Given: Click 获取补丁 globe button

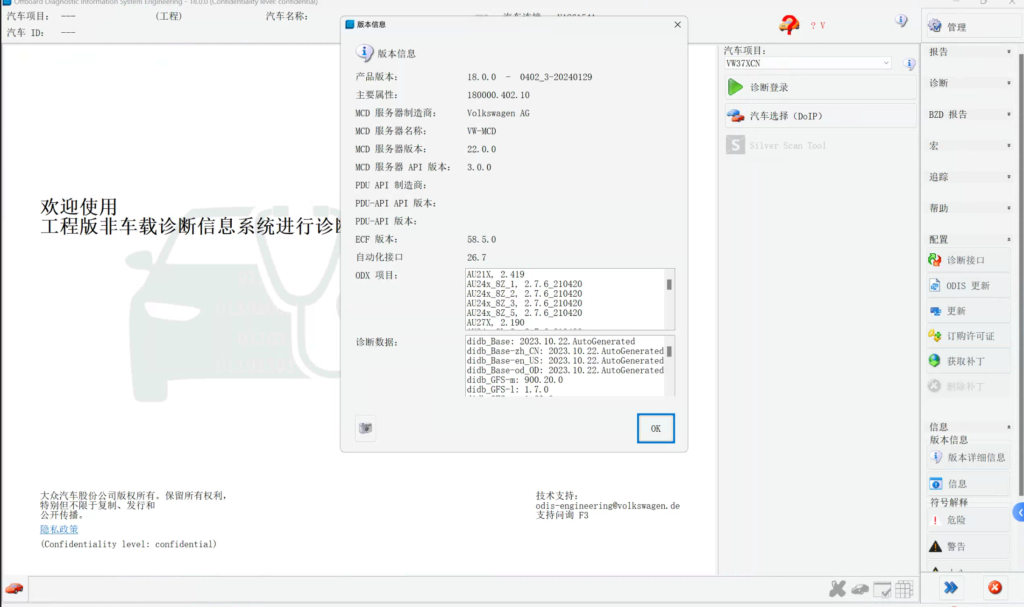Looking at the screenshot, I should (x=966, y=361).
